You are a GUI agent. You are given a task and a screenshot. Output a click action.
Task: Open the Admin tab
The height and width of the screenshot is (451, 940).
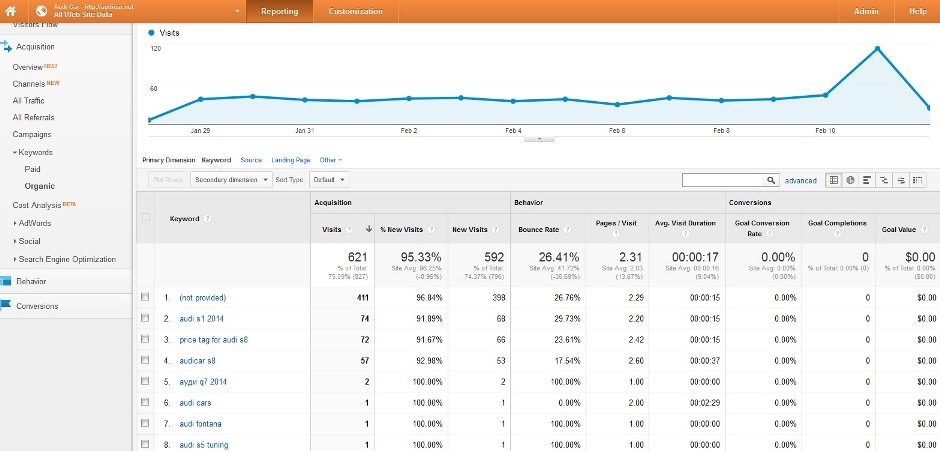pos(866,11)
